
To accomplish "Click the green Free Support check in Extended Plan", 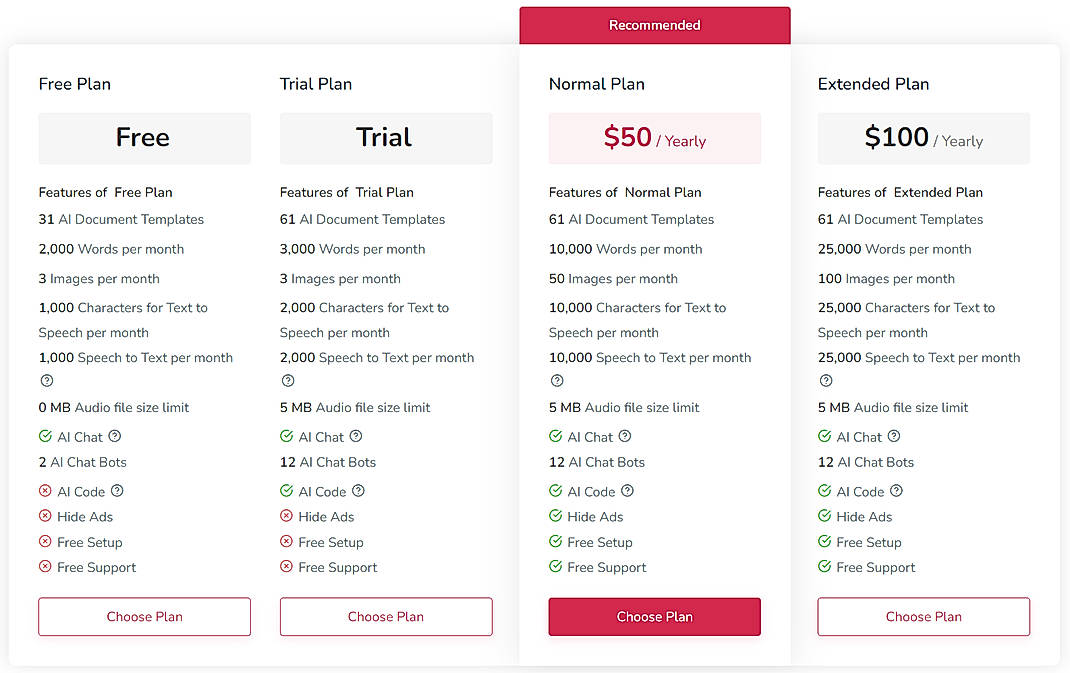I will 823,567.
